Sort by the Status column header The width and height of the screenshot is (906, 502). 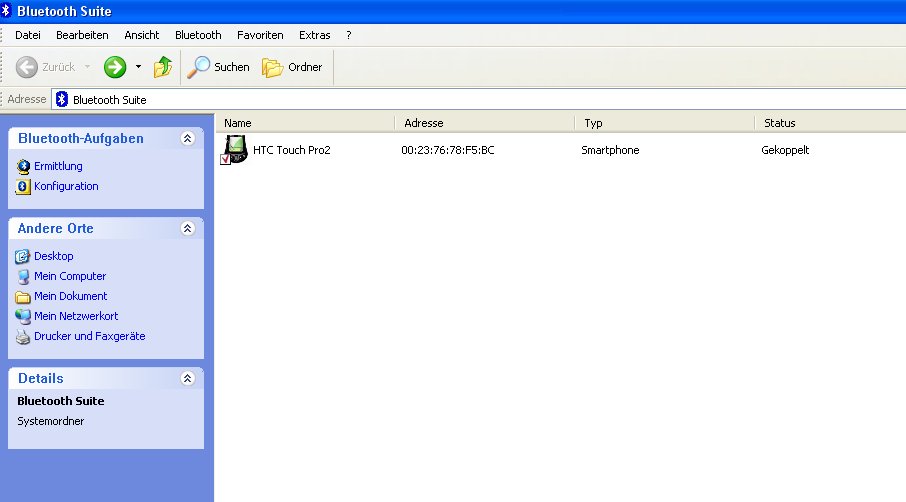coord(830,123)
